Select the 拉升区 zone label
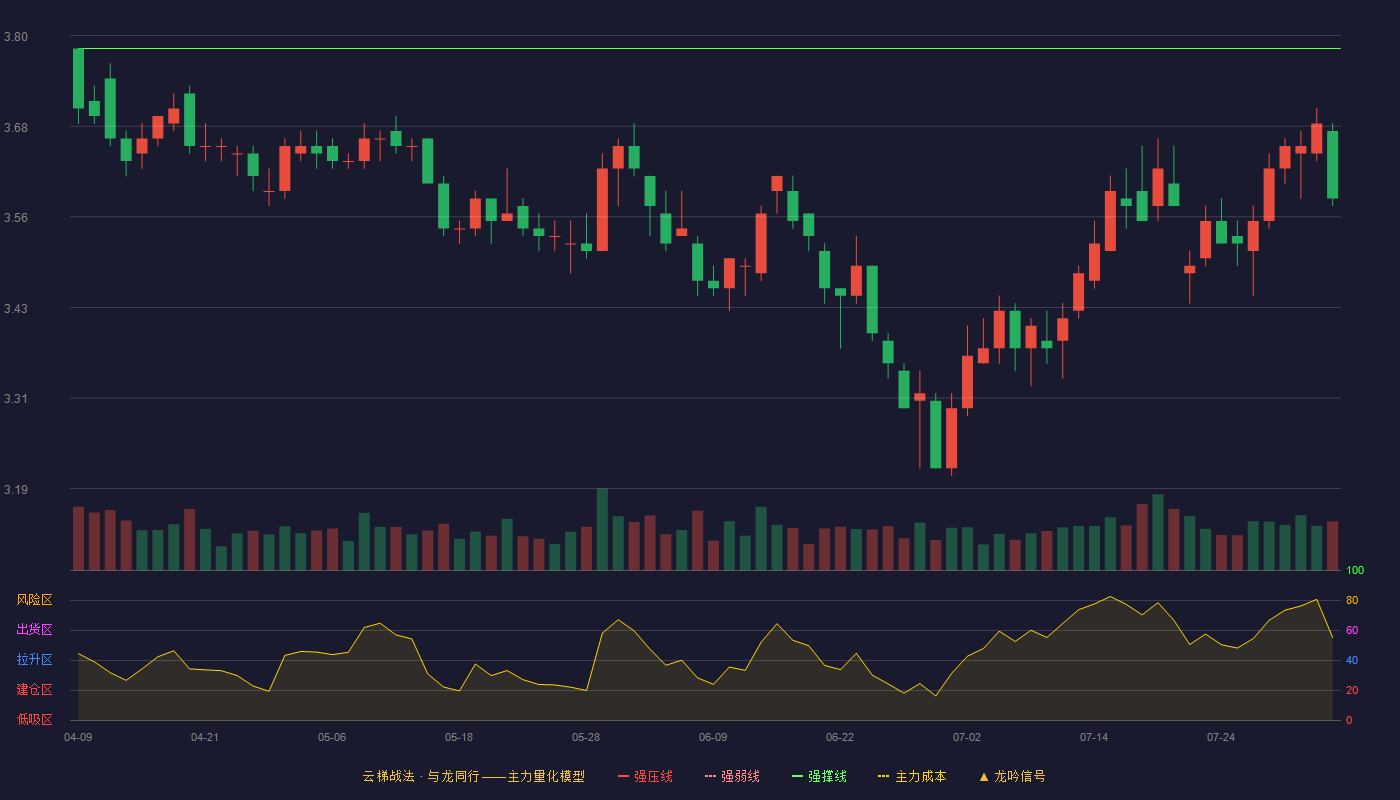The width and height of the screenshot is (1400, 800). tap(34, 660)
